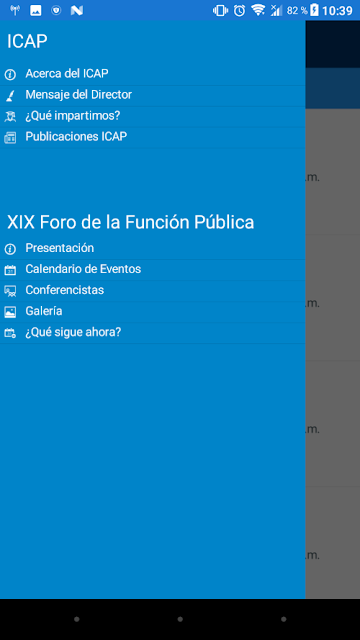Open Acerca del ICAP menu entry
Screen dimensions: 360x640
click(x=153, y=74)
